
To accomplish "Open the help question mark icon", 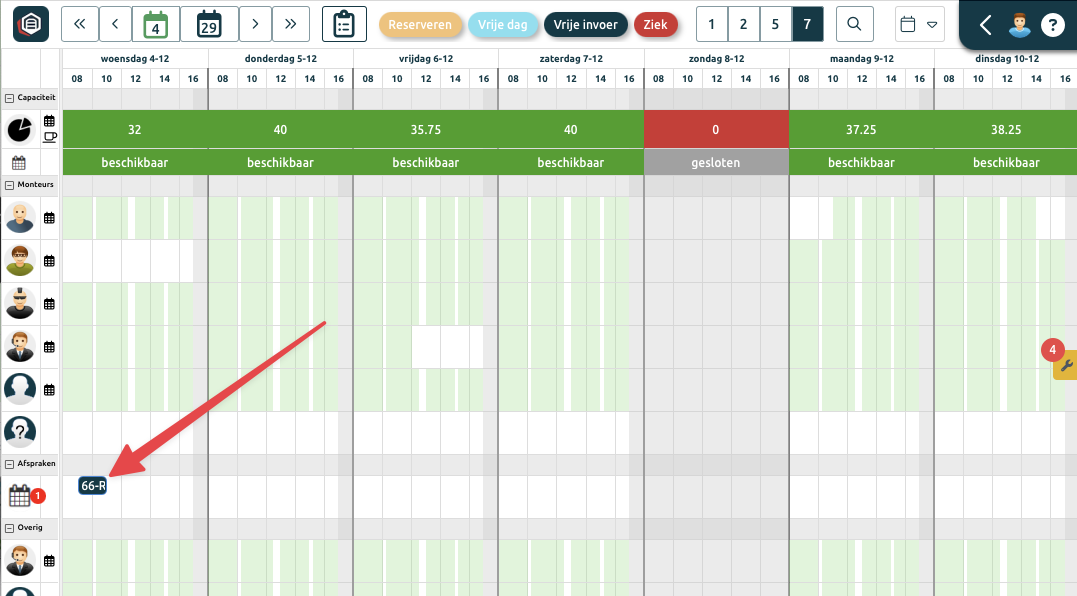I will point(1051,25).
